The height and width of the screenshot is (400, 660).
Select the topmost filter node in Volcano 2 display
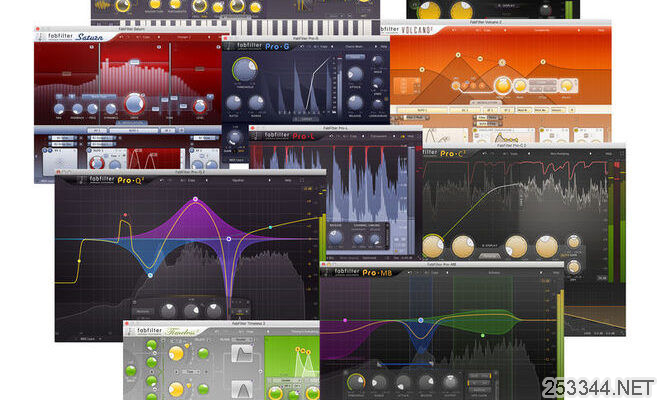pos(458,55)
